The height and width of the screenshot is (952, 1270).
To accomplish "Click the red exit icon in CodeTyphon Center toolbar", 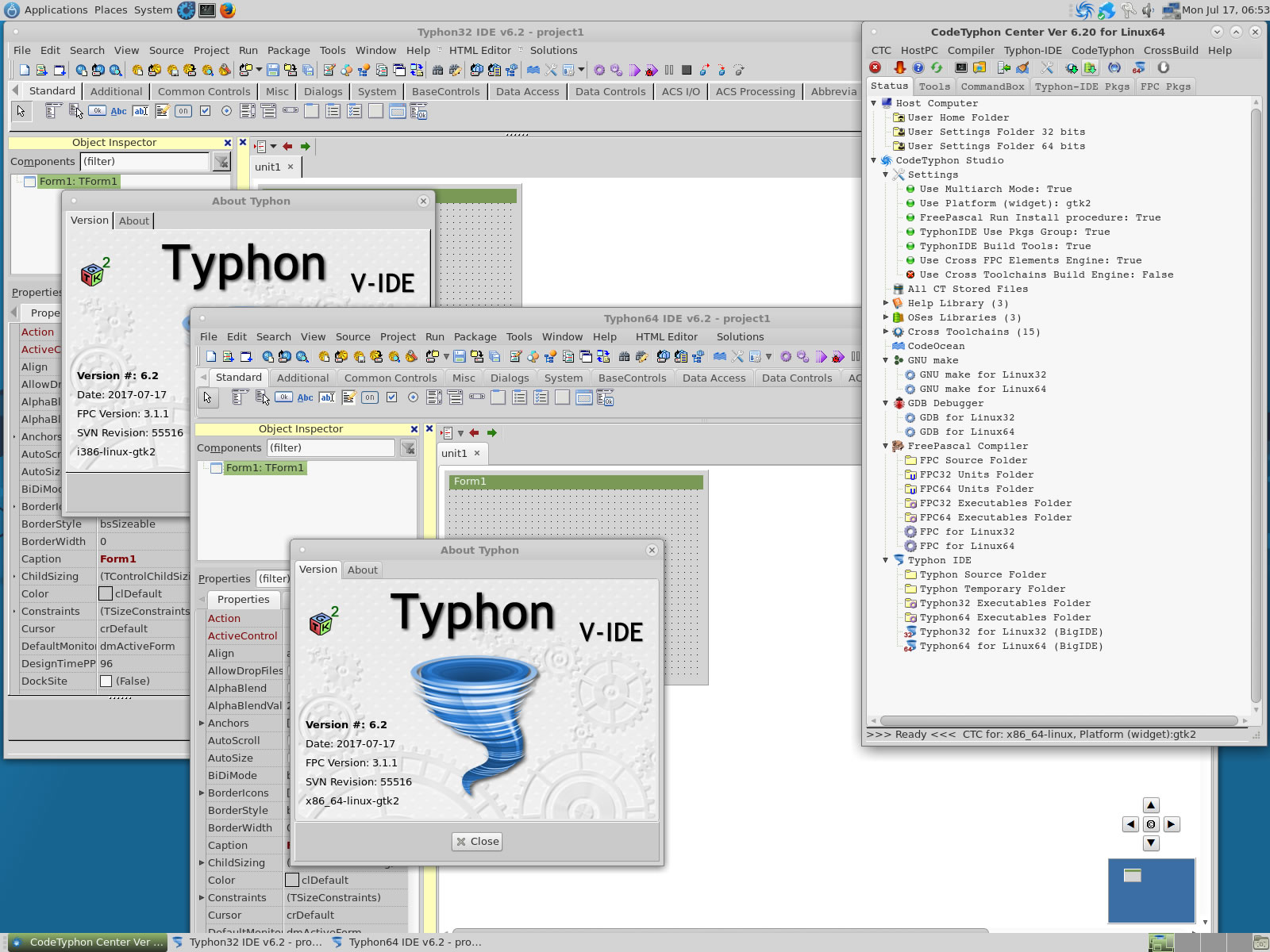I will [x=875, y=67].
